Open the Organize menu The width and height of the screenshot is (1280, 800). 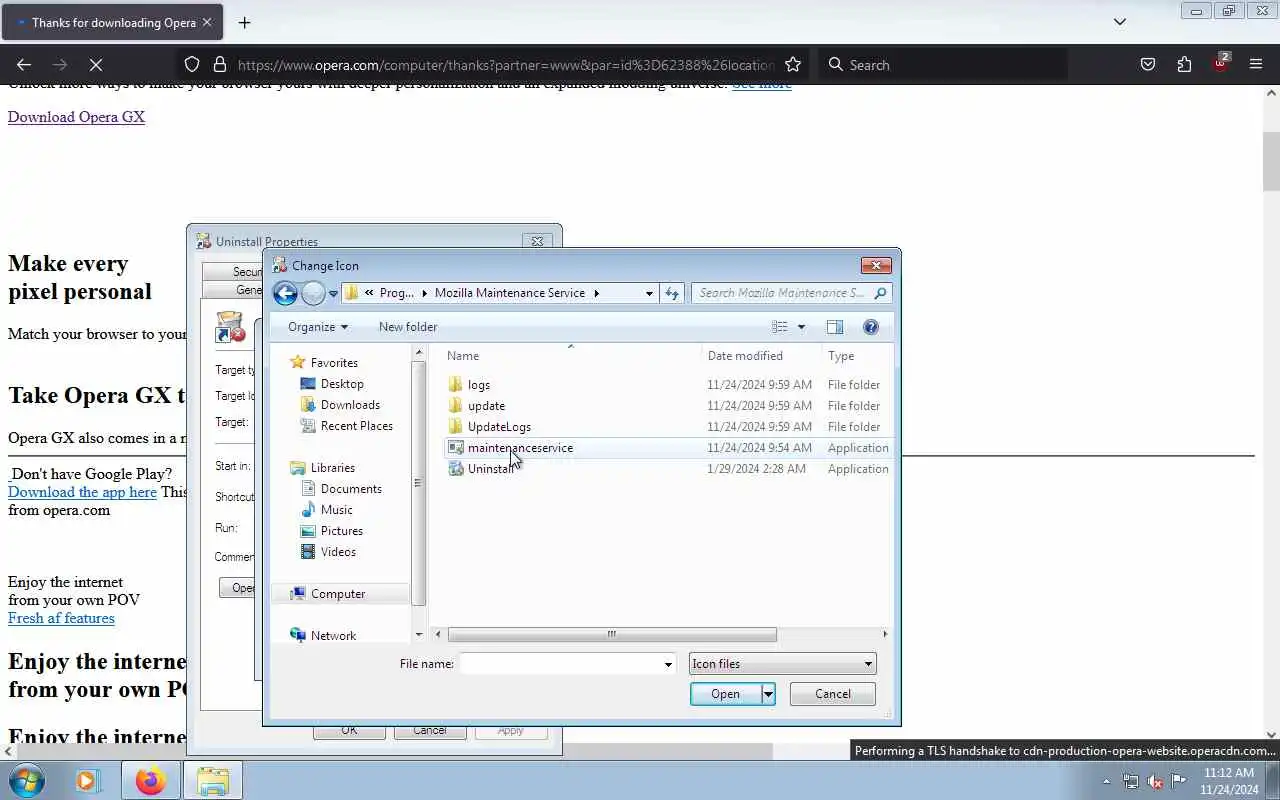pyautogui.click(x=318, y=327)
